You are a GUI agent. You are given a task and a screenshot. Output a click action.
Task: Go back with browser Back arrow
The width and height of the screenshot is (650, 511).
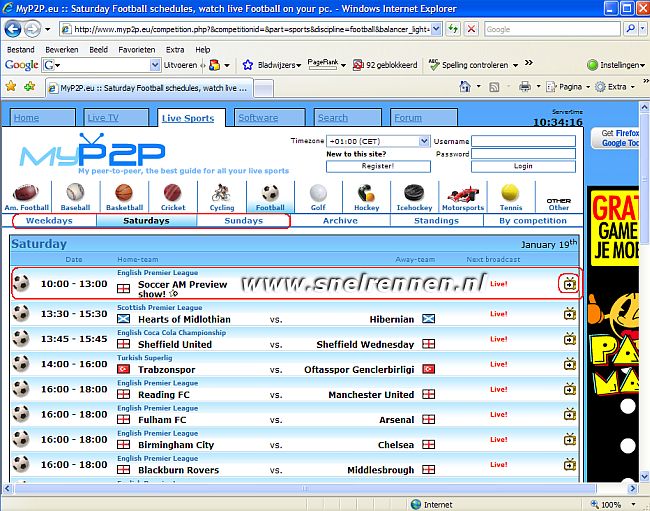pyautogui.click(x=13, y=29)
